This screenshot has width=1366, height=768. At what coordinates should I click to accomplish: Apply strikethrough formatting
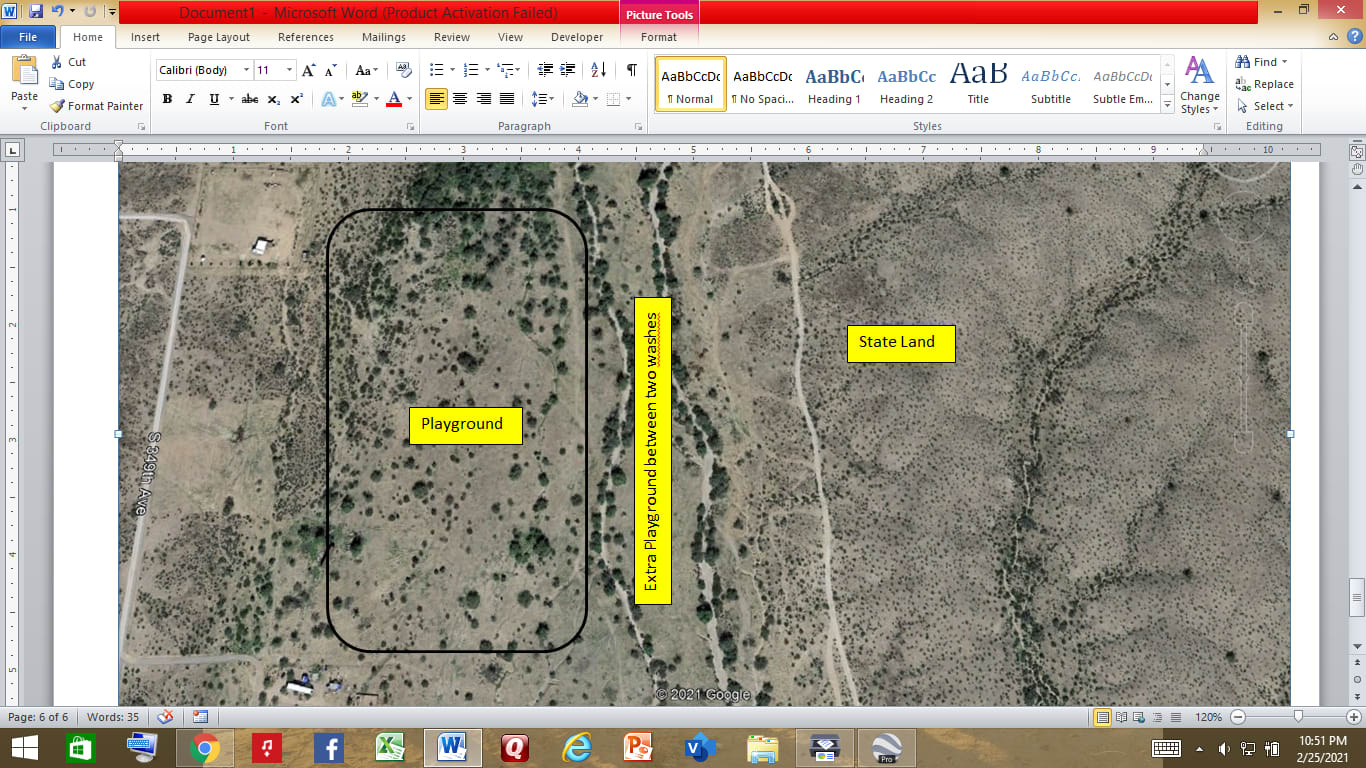coord(250,99)
